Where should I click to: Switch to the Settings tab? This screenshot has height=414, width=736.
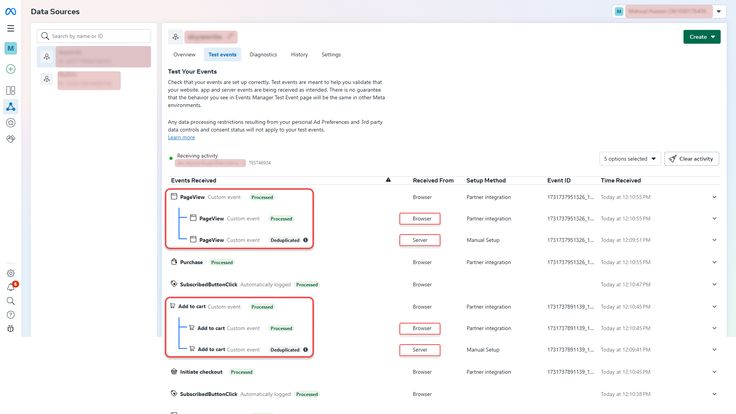(331, 54)
